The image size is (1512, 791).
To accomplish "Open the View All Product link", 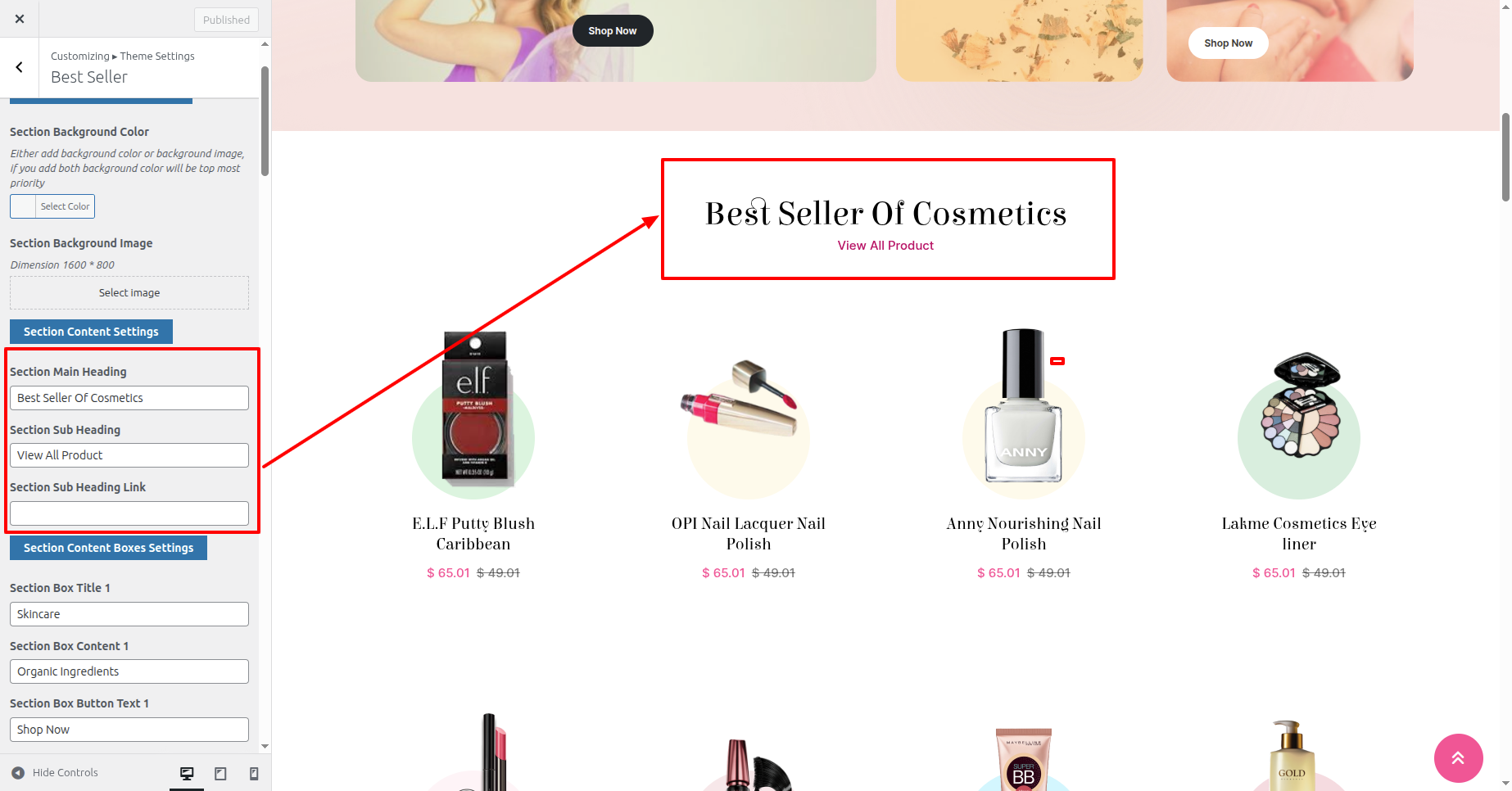I will 885,246.
